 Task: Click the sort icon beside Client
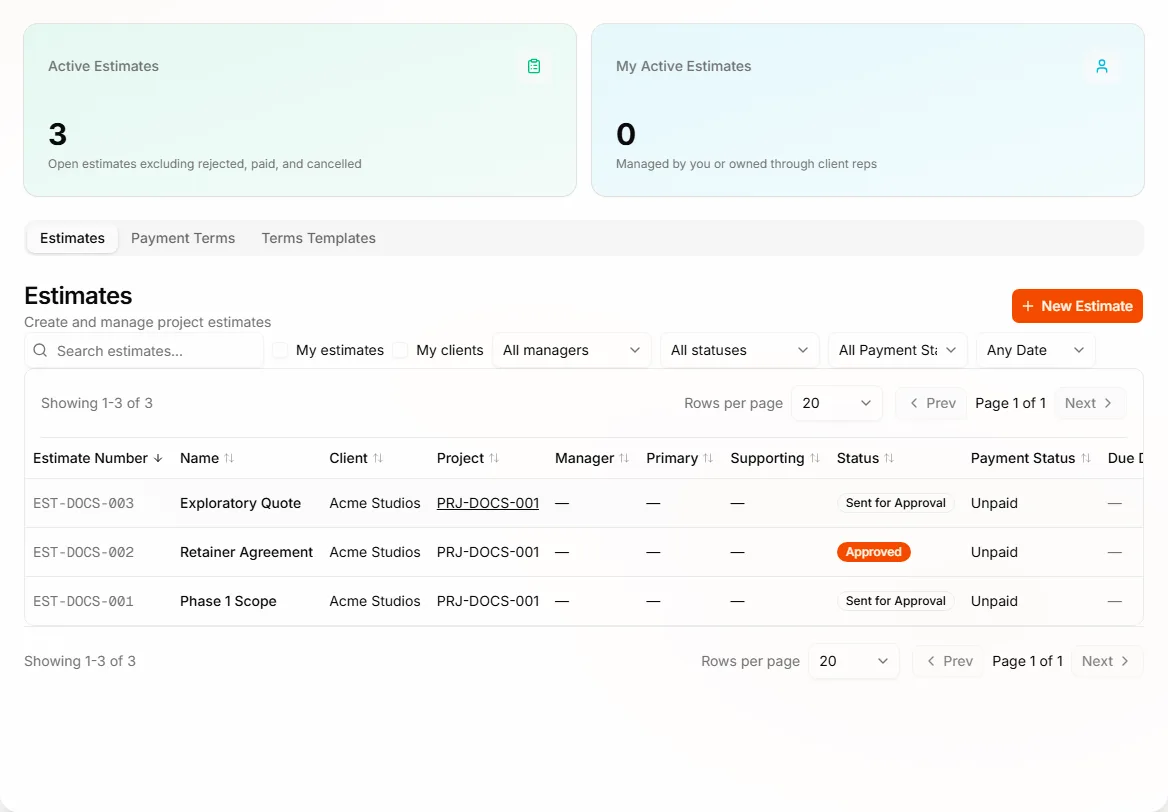click(x=378, y=458)
